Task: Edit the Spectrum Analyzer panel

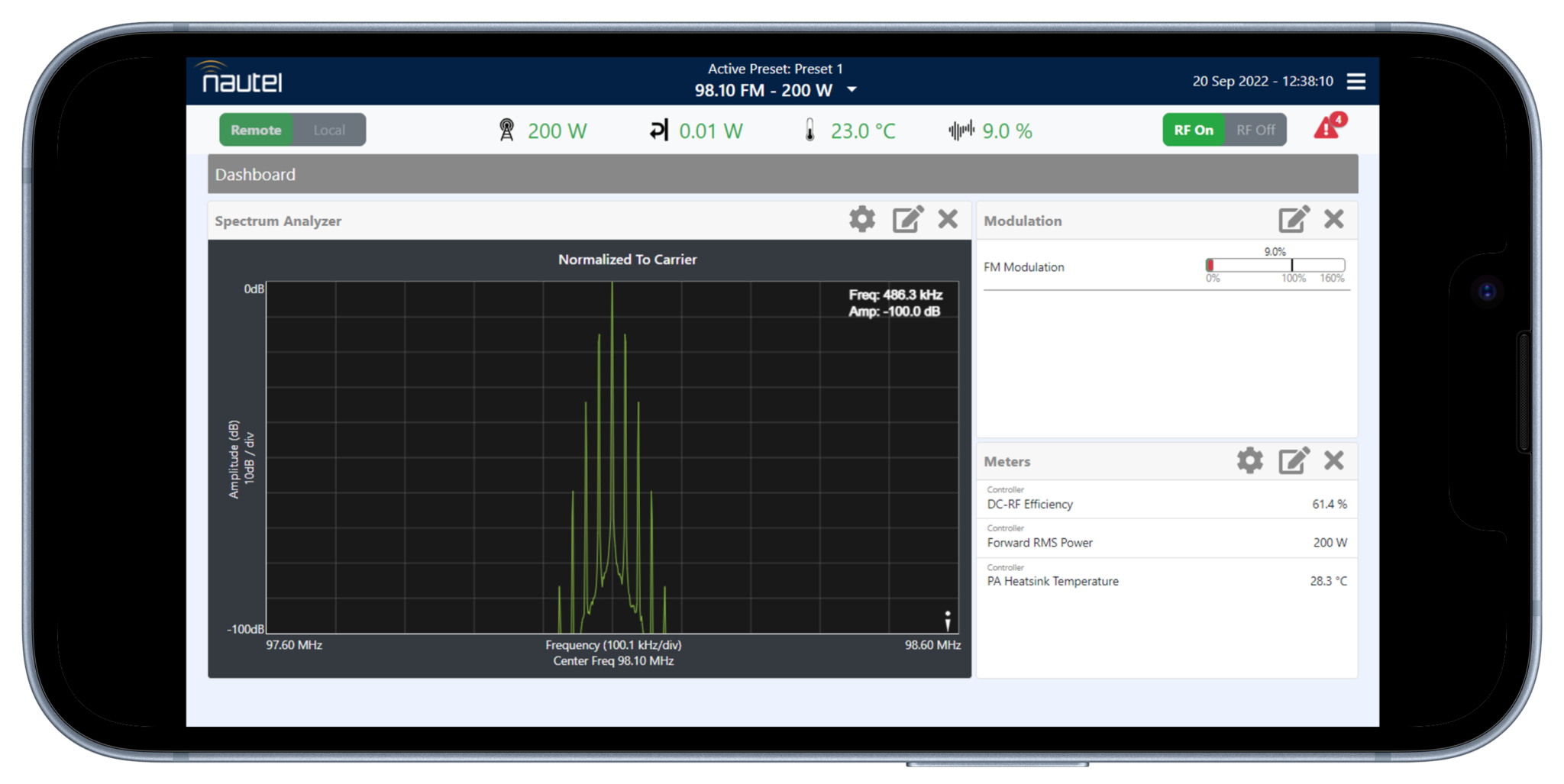Action: (907, 220)
